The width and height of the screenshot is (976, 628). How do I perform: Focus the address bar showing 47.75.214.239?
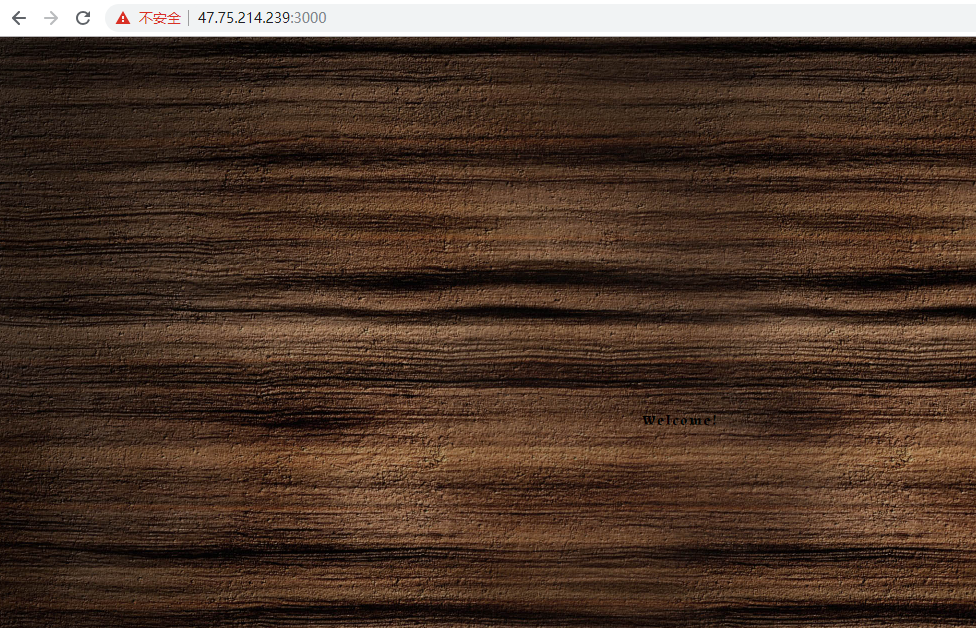tap(540, 18)
